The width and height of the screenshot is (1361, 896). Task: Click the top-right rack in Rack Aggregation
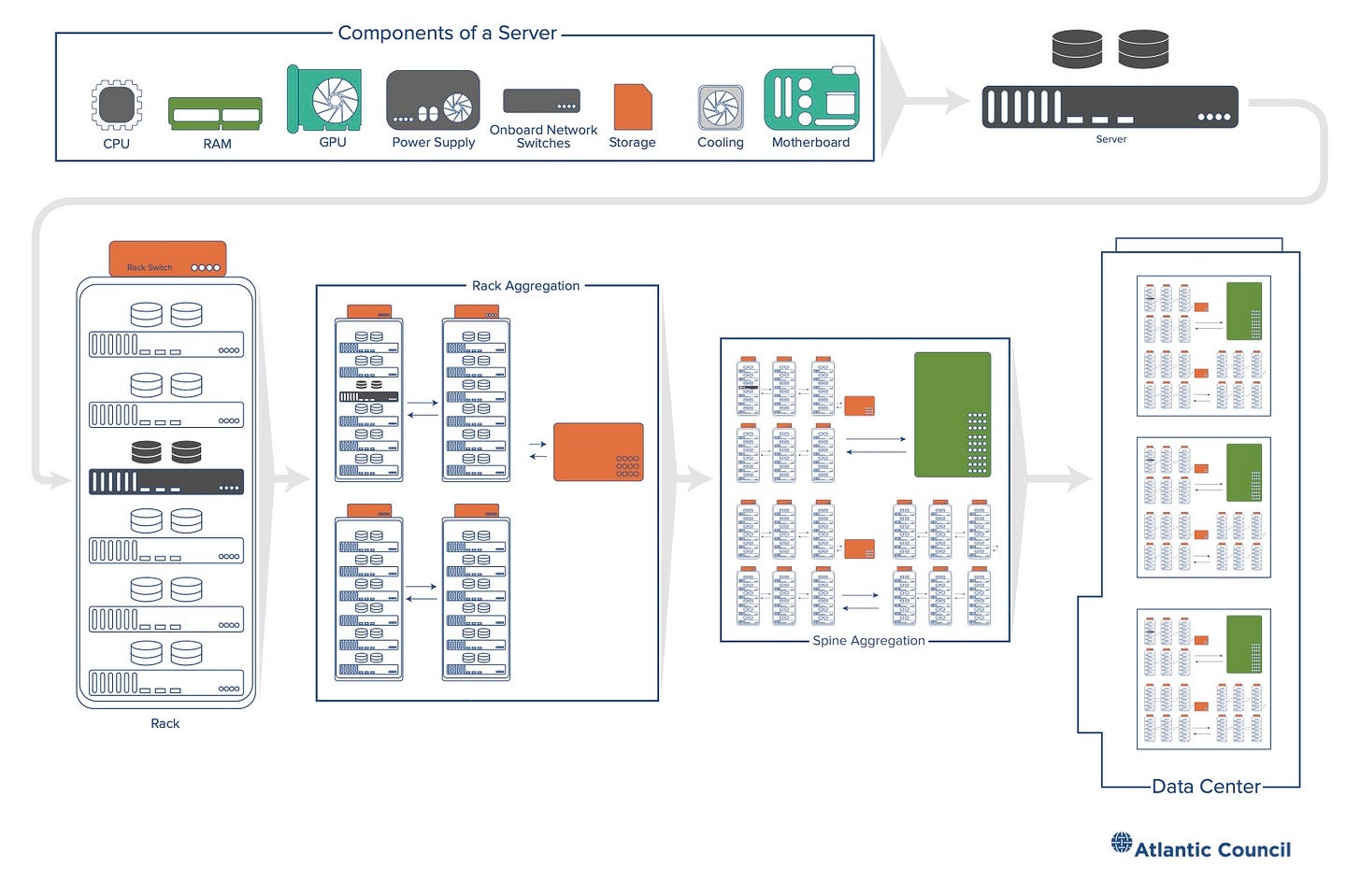pos(476,393)
